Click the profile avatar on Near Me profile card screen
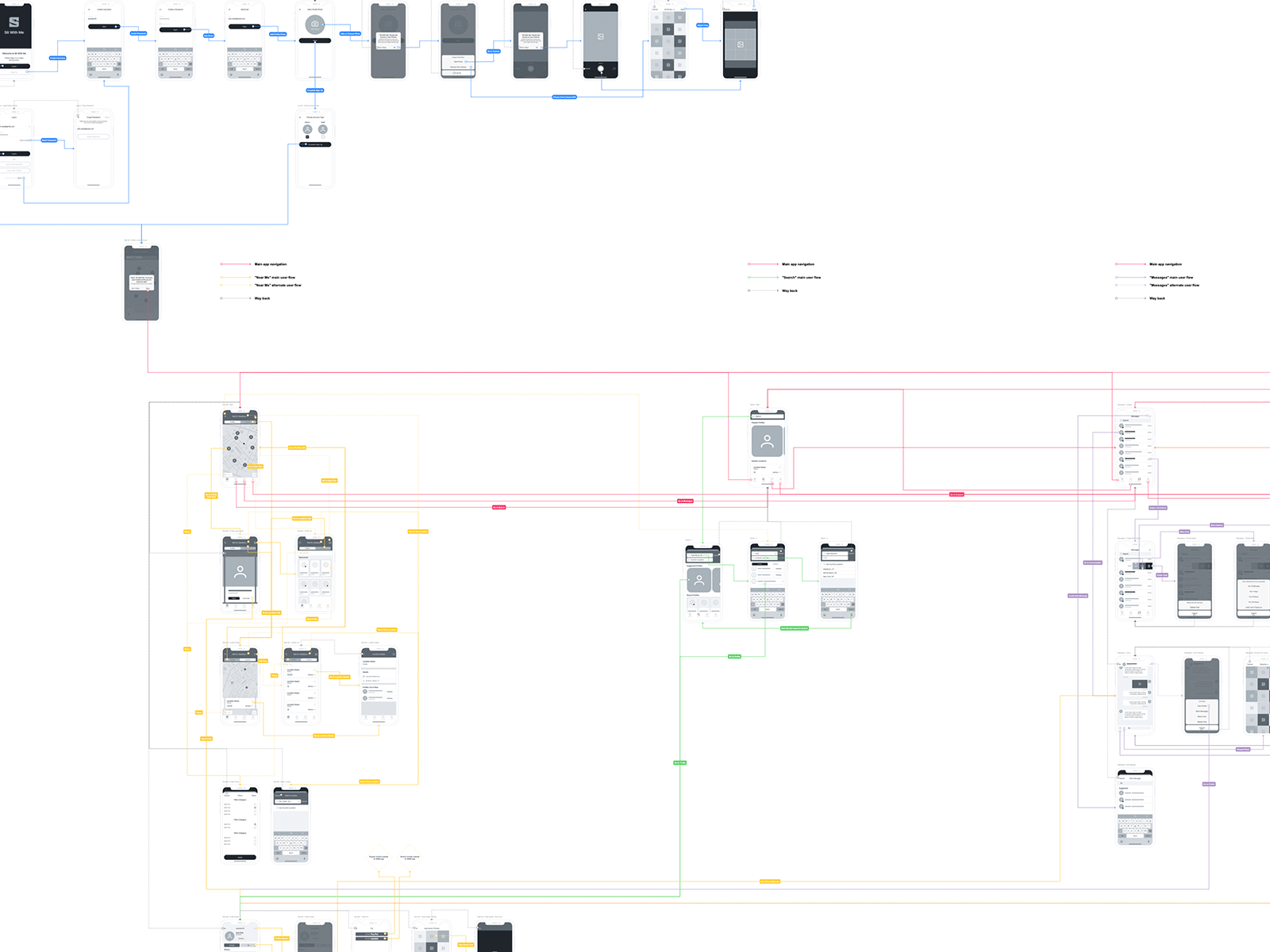1270x952 pixels. click(241, 571)
